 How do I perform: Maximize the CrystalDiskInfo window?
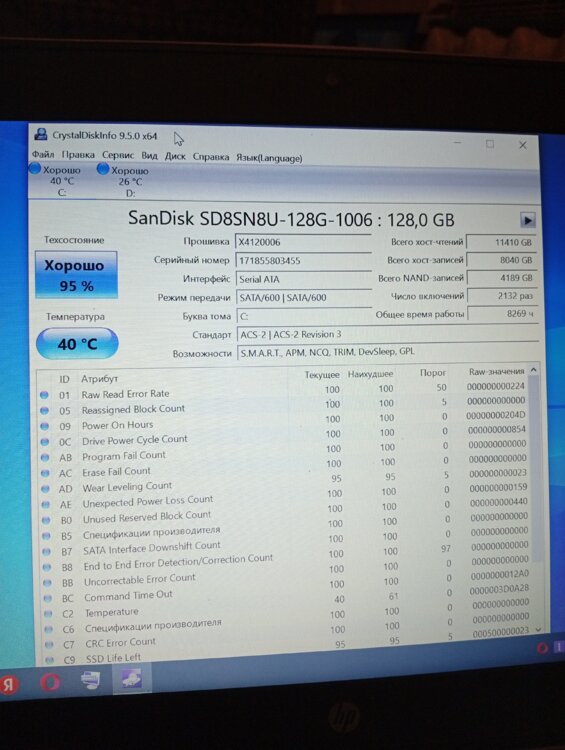coord(490,143)
